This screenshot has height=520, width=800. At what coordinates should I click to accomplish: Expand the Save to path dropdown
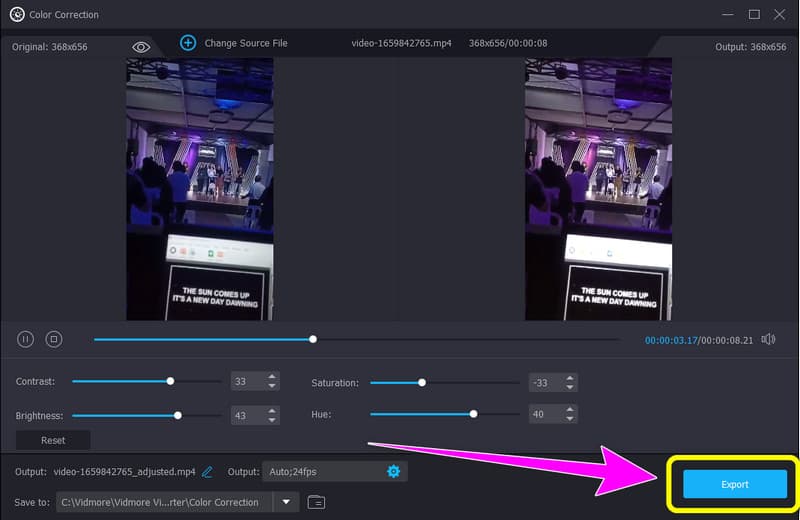[287, 502]
